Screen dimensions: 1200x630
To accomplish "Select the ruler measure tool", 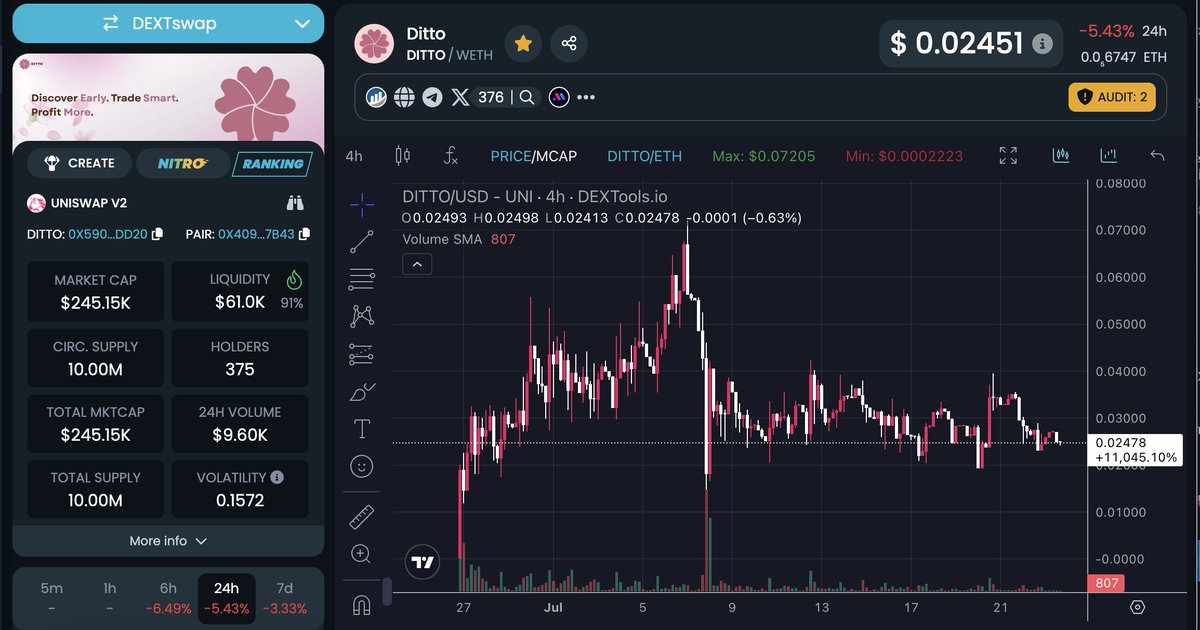I will click(x=362, y=517).
